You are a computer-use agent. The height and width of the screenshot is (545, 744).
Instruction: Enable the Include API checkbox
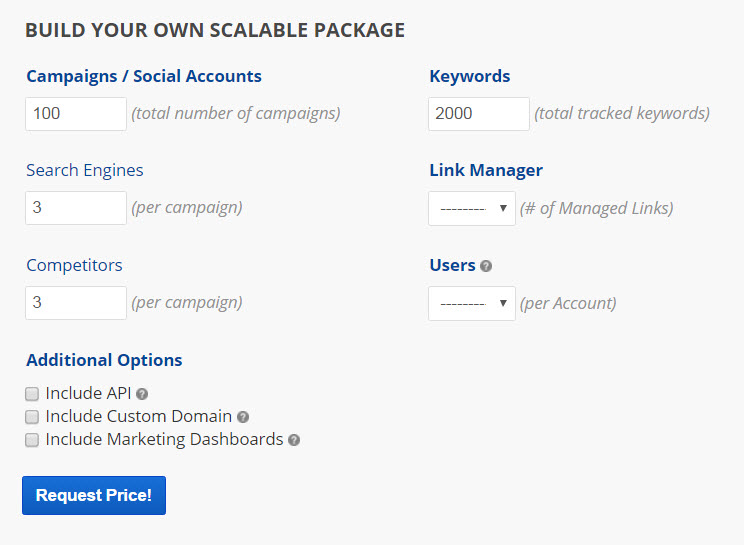click(32, 394)
